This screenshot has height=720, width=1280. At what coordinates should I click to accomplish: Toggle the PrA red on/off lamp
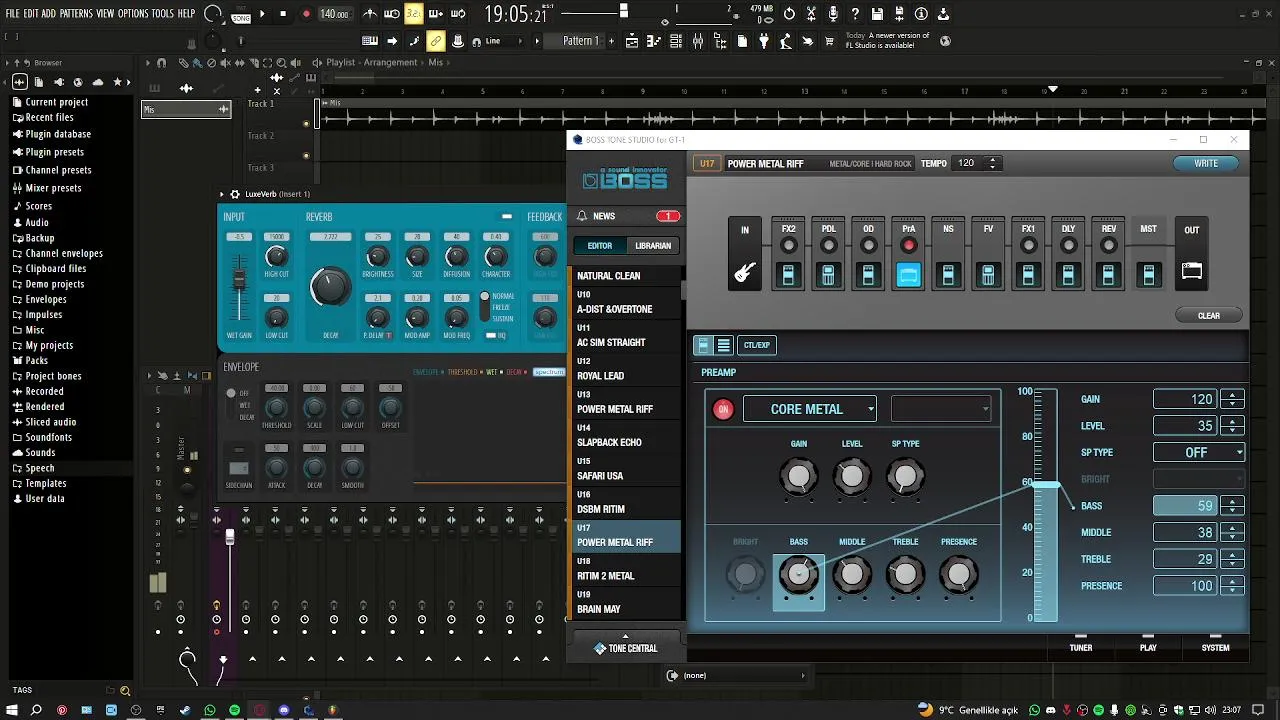tap(908, 245)
